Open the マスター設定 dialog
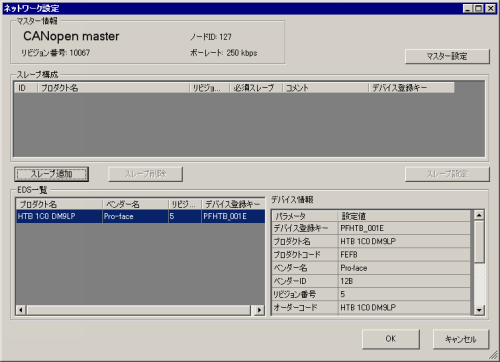500x362 pixels. click(447, 56)
